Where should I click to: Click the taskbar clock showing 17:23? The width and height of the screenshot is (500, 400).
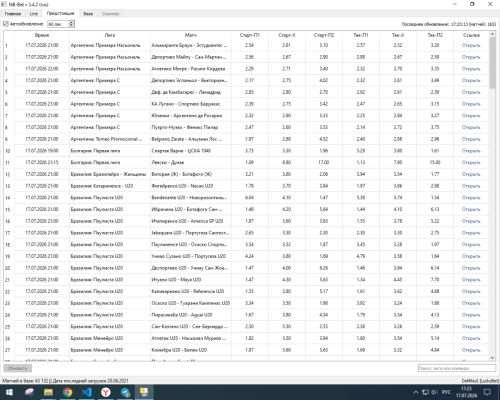(466, 392)
